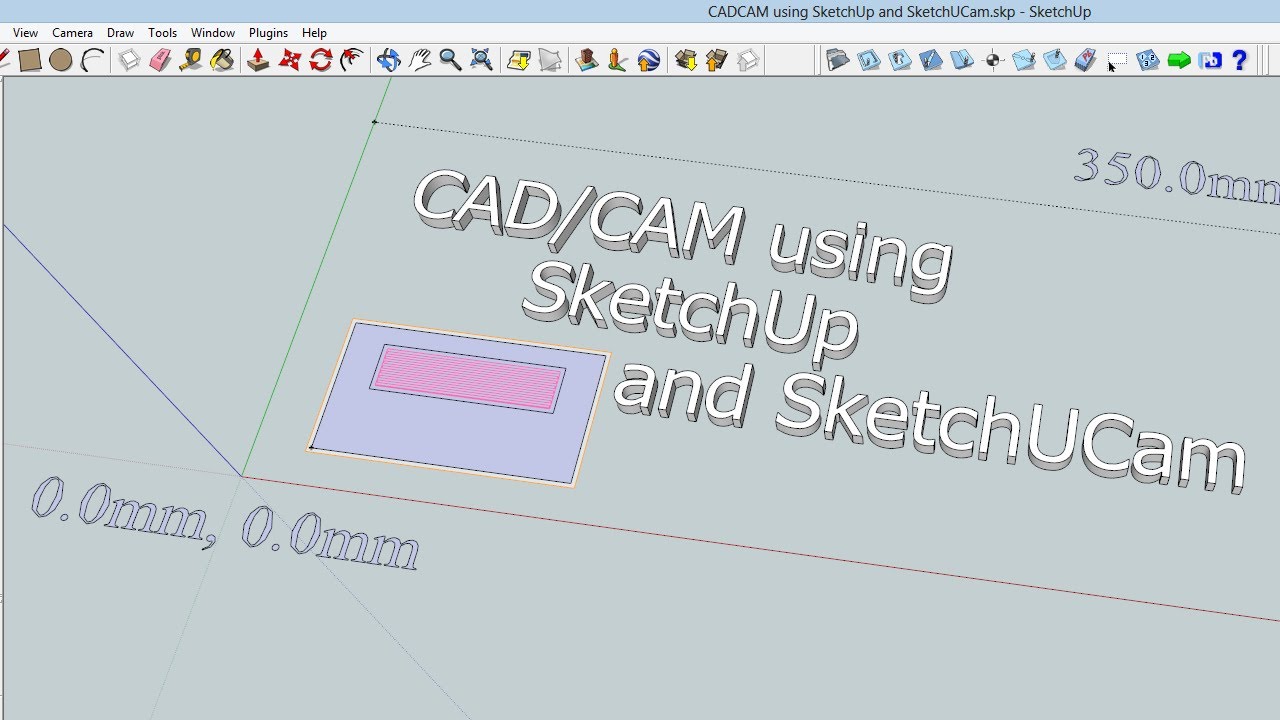Select the Push/Pull tool
The width and height of the screenshot is (1280, 720).
pyautogui.click(x=258, y=60)
